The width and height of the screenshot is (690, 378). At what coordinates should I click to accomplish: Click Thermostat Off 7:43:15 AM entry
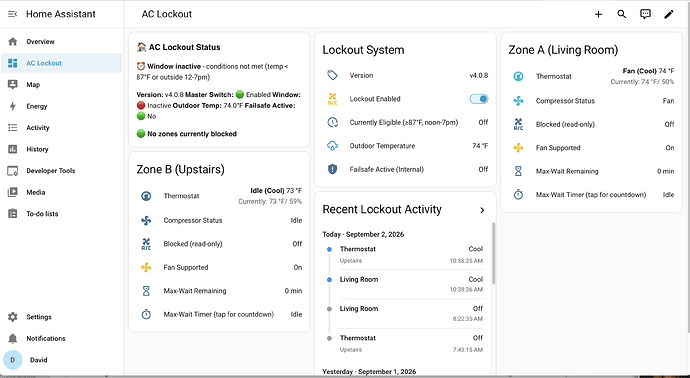[411, 343]
